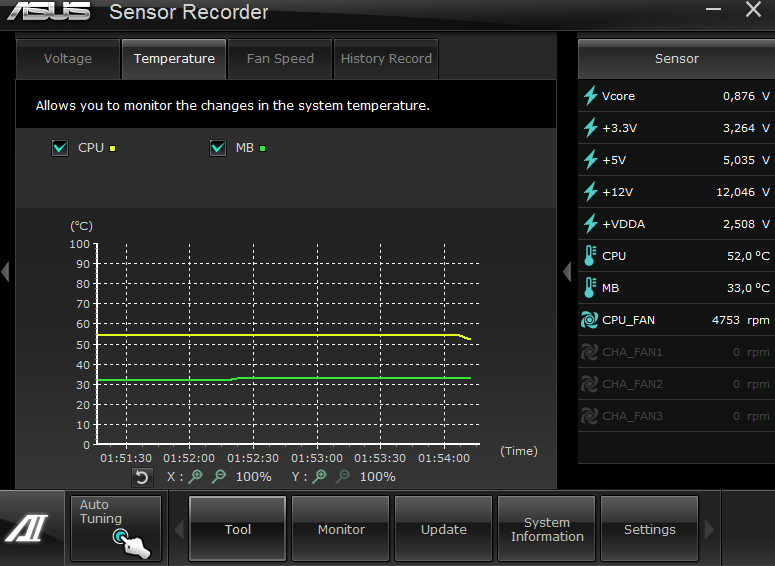
Task: Click the +VDDA lightning bolt icon
Action: 590,224
